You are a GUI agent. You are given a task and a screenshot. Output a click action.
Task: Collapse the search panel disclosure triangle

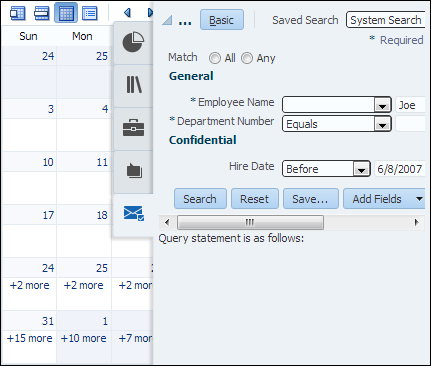pos(167,20)
